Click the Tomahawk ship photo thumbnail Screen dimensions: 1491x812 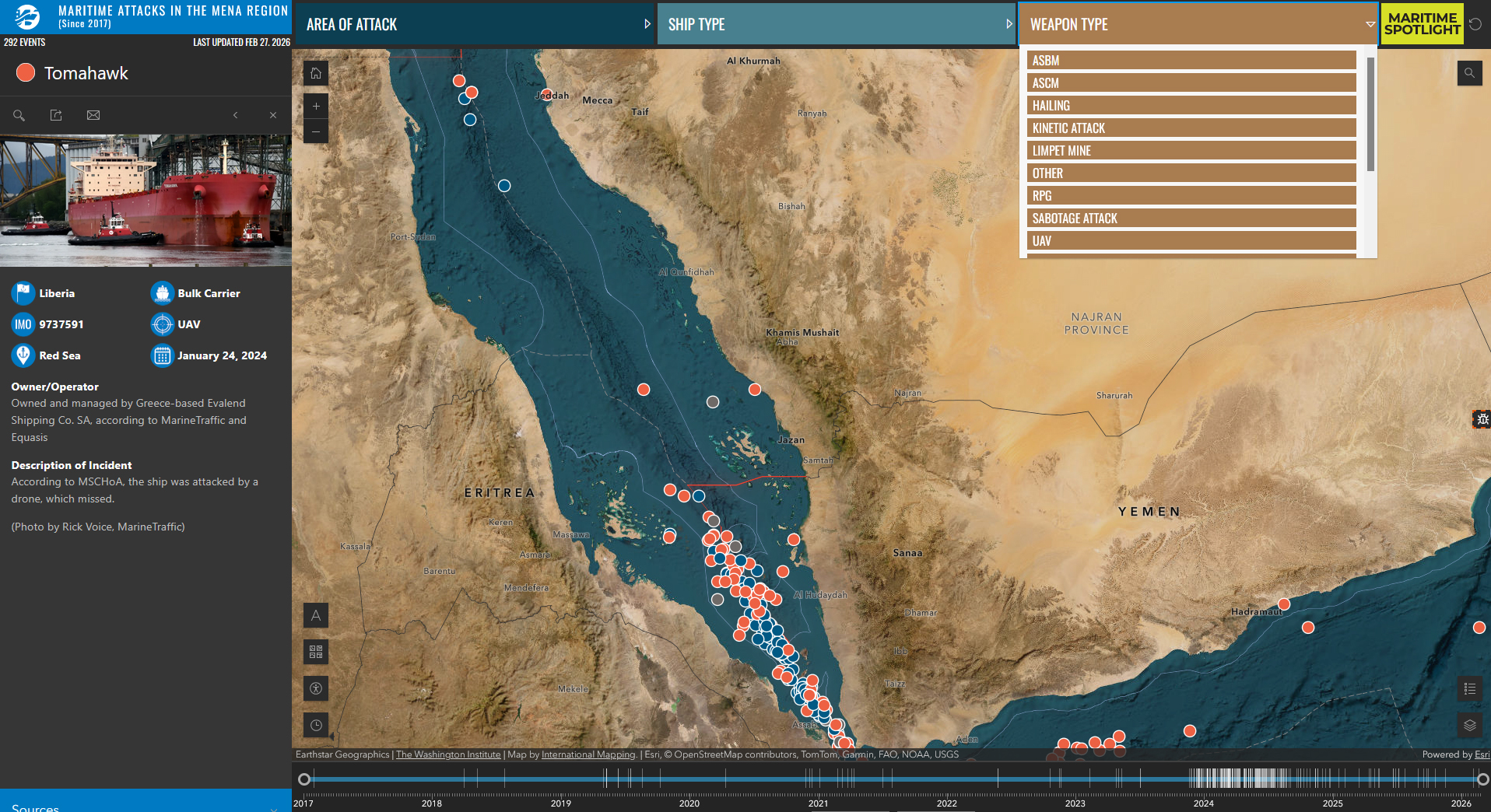point(146,201)
